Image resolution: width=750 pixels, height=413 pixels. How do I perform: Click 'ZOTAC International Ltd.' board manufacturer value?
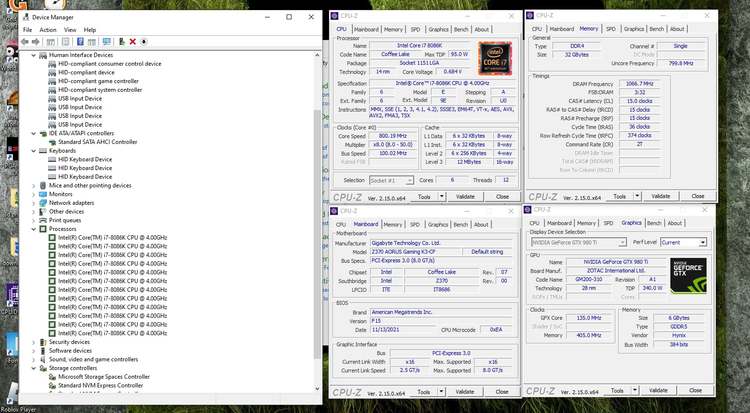pyautogui.click(x=616, y=270)
